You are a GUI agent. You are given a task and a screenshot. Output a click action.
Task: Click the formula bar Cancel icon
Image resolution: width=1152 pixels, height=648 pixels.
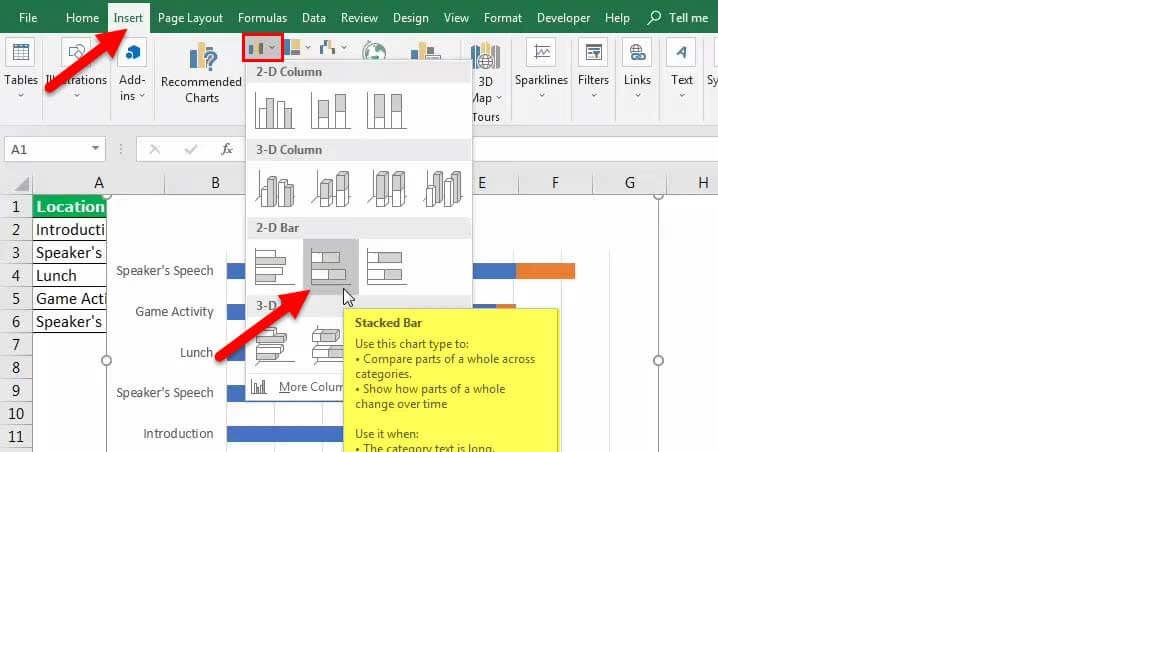point(154,149)
